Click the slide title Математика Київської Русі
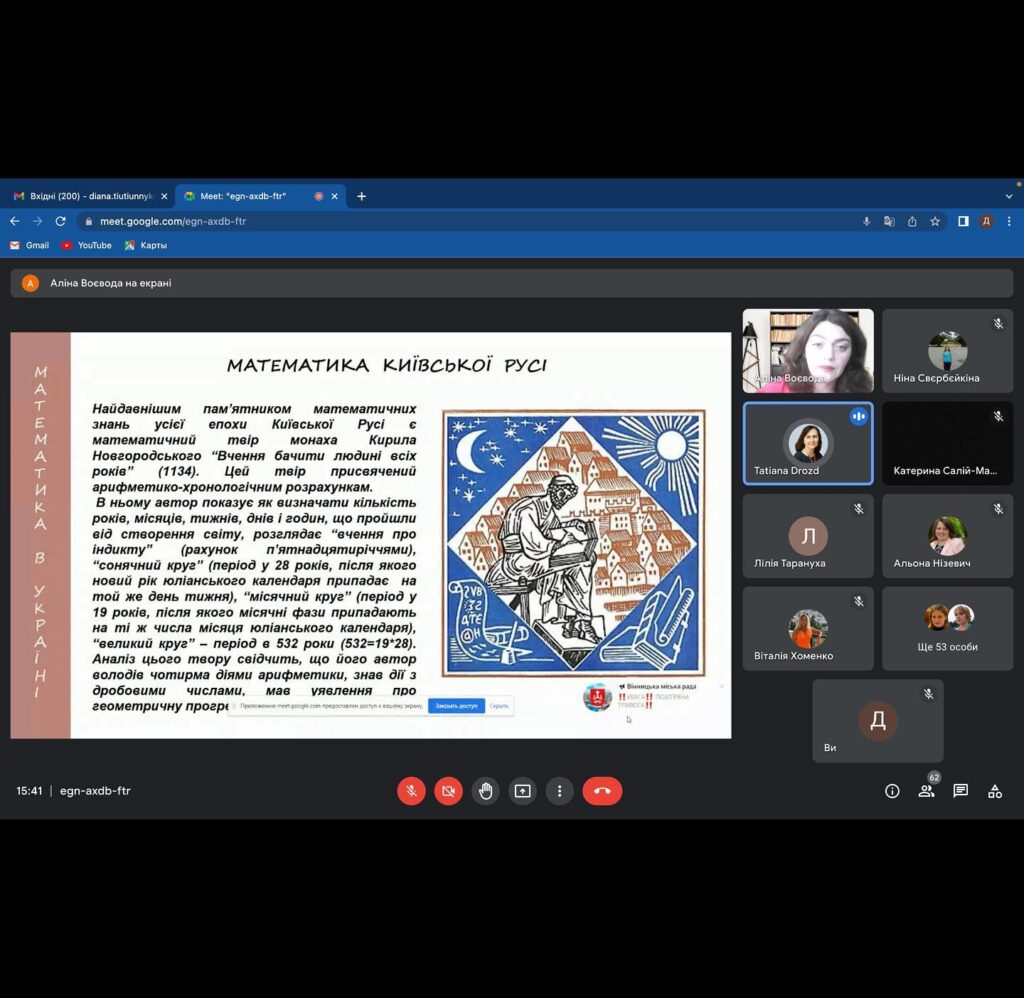1024x998 pixels. [387, 364]
